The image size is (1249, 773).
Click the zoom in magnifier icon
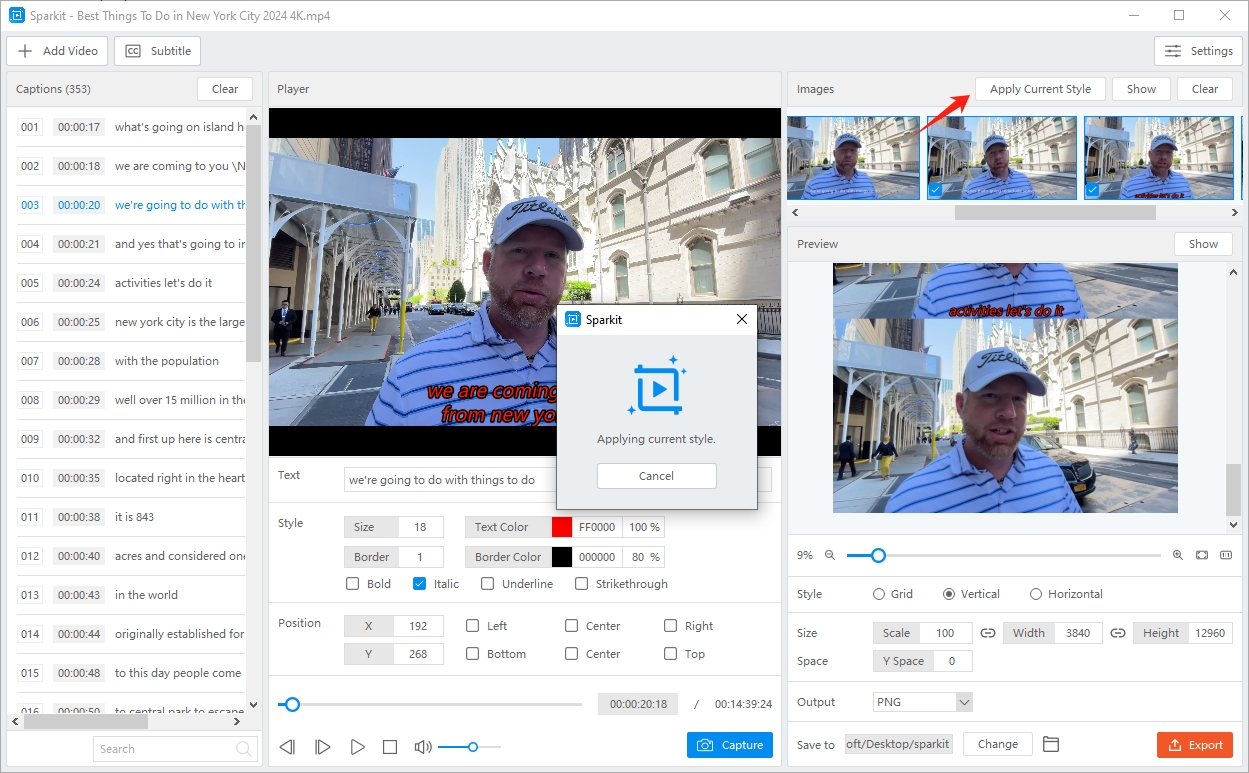pos(1177,555)
